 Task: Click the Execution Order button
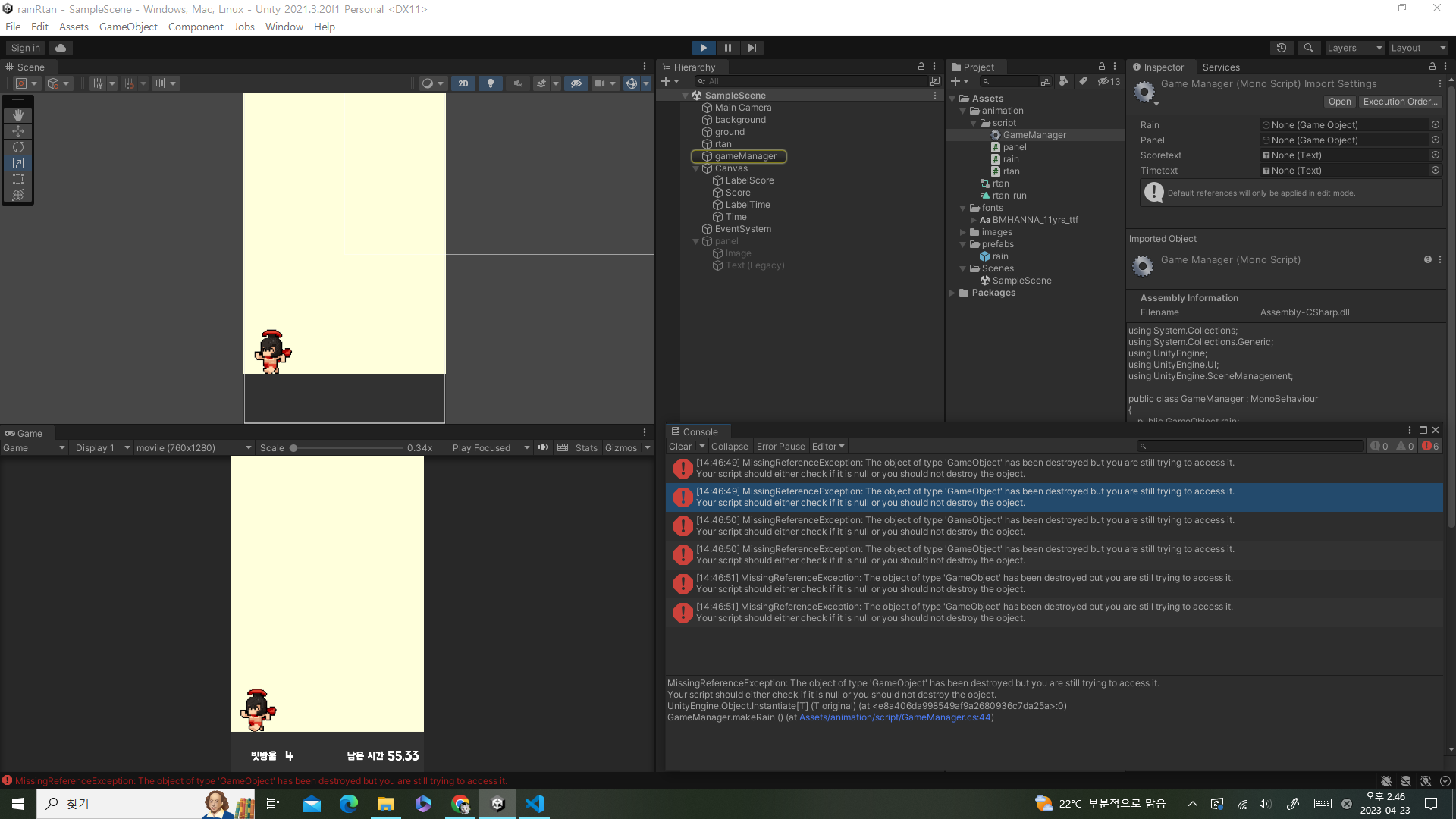click(x=1400, y=102)
